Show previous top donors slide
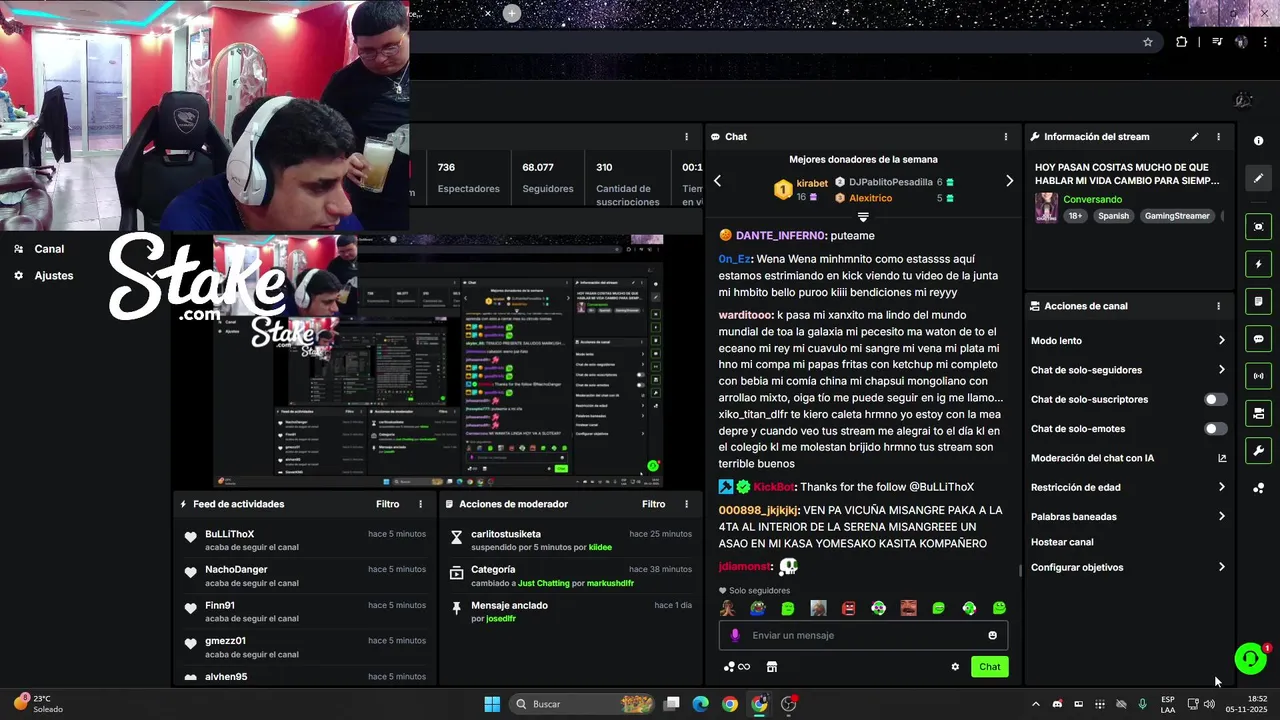The height and width of the screenshot is (720, 1280). click(x=717, y=181)
